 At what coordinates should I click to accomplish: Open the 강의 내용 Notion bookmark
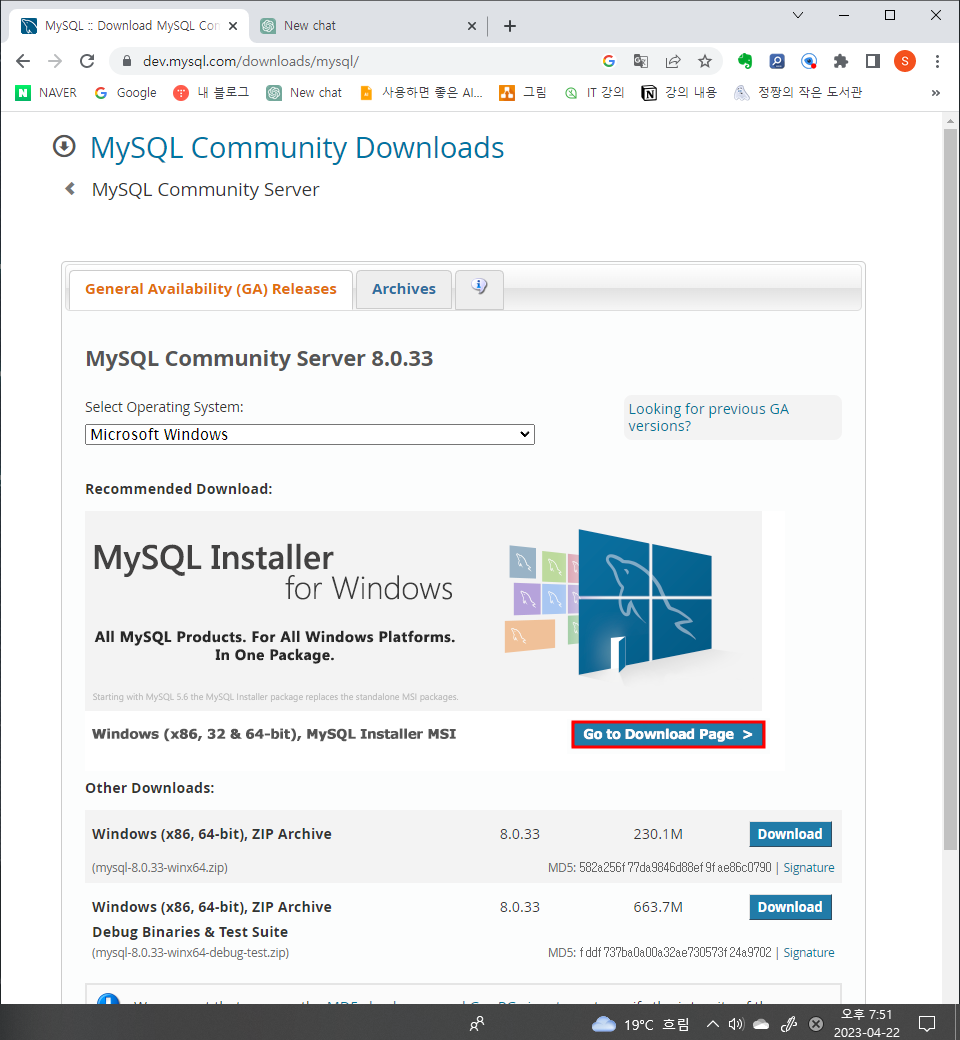click(x=679, y=93)
